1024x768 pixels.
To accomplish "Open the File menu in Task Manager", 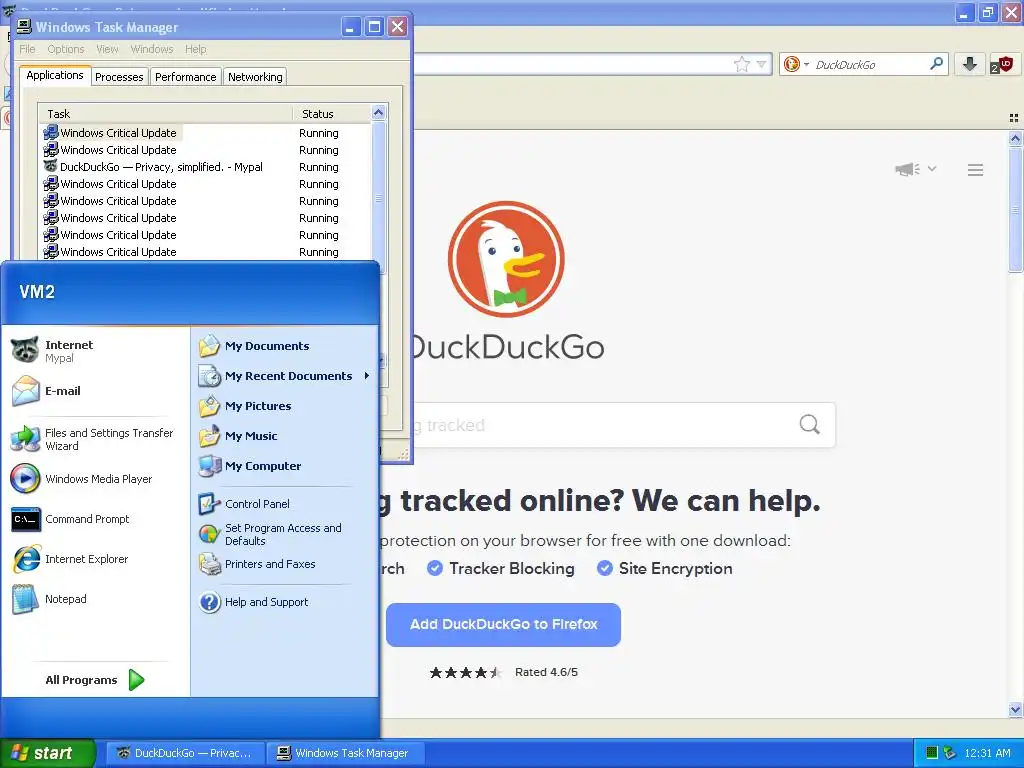I will tap(27, 49).
